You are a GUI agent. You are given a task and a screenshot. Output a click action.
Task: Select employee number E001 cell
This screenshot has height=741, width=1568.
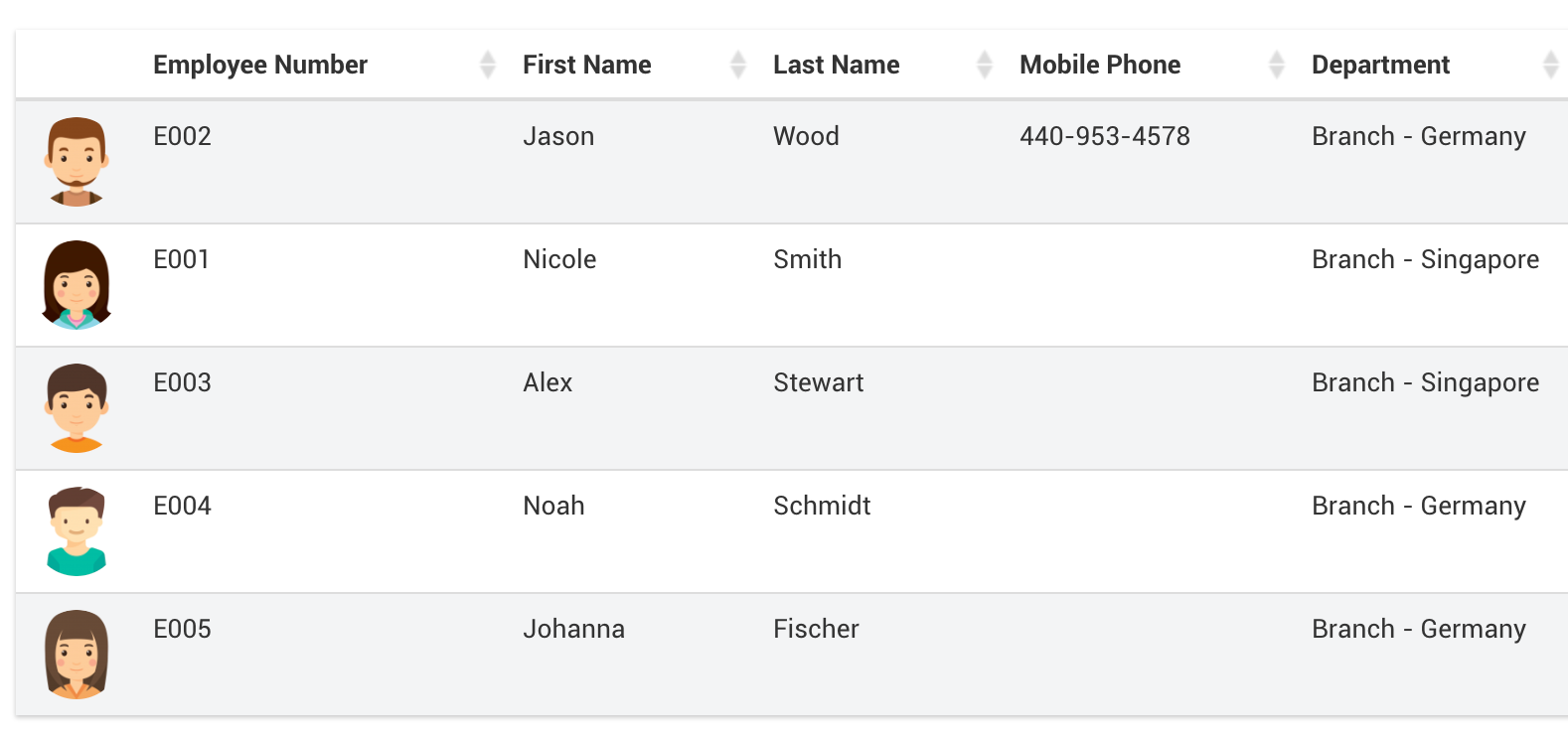pyautogui.click(x=182, y=259)
